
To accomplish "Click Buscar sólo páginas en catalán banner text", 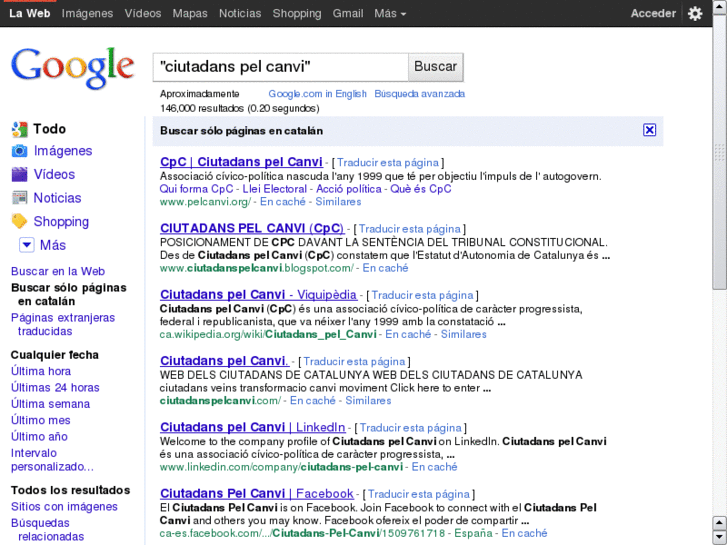I will click(x=241, y=131).
